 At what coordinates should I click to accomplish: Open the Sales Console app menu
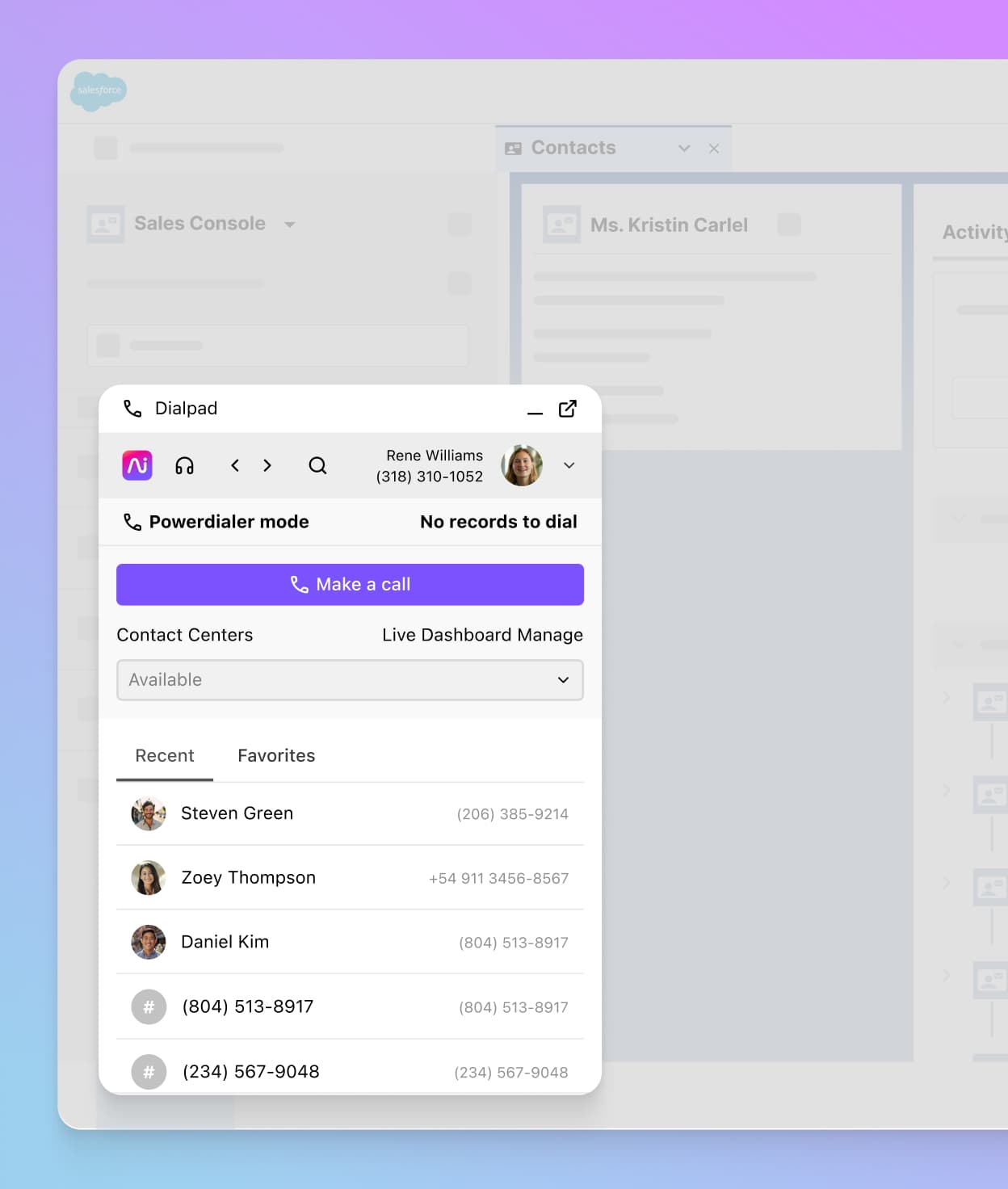coord(290,225)
